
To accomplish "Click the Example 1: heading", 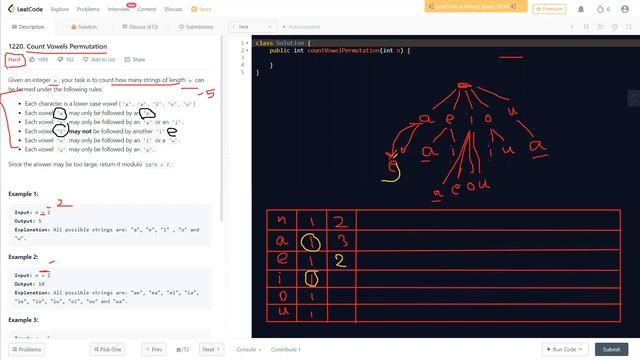I will pos(23,194).
